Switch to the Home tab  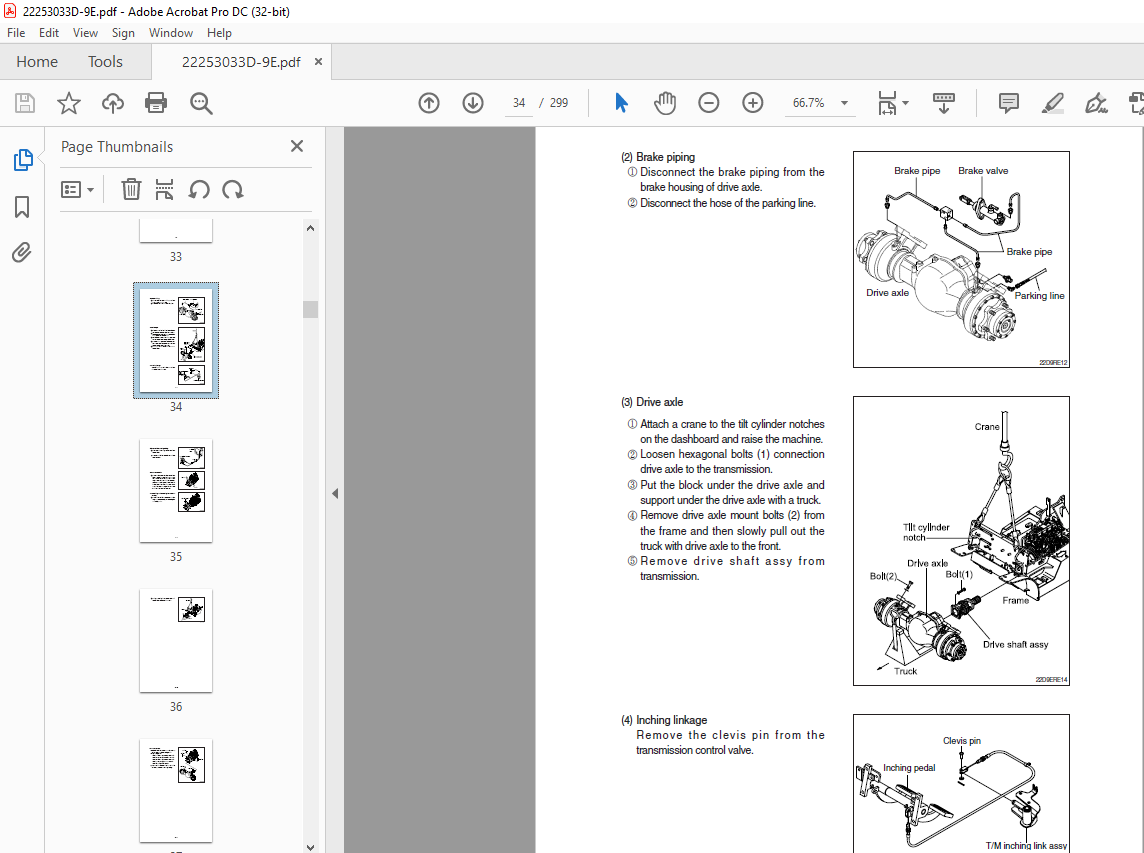click(37, 62)
